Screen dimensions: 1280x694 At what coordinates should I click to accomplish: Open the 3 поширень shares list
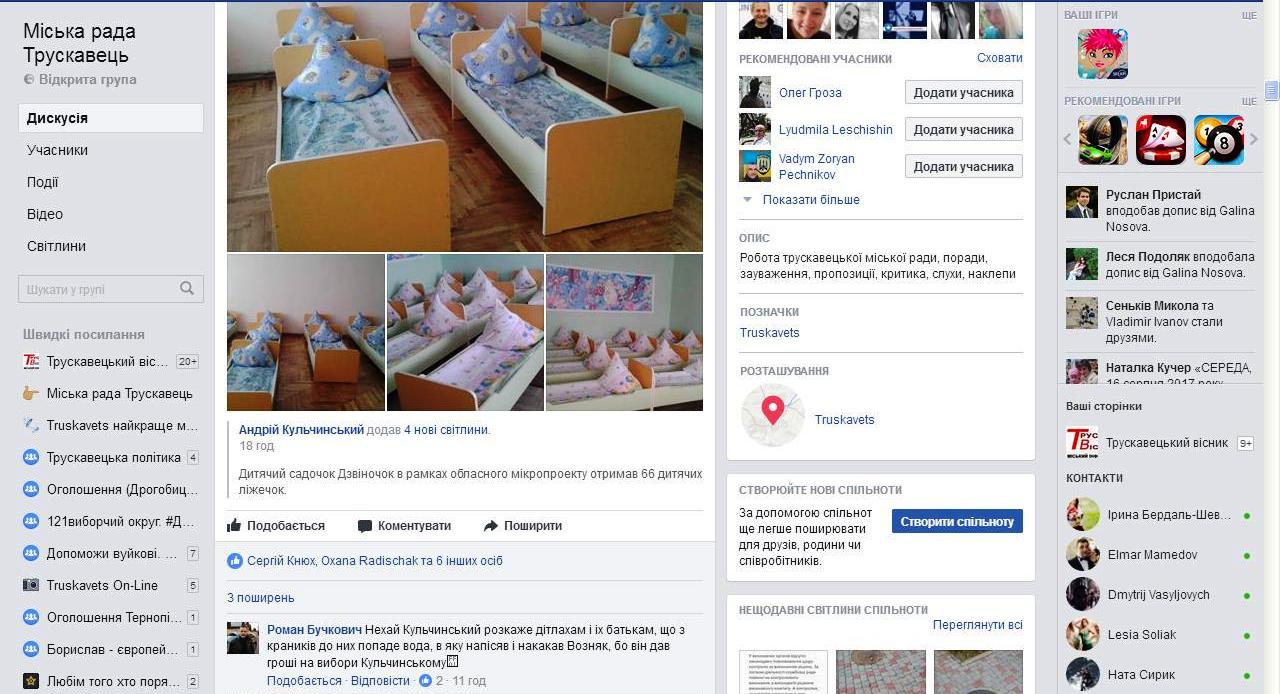pyautogui.click(x=260, y=598)
